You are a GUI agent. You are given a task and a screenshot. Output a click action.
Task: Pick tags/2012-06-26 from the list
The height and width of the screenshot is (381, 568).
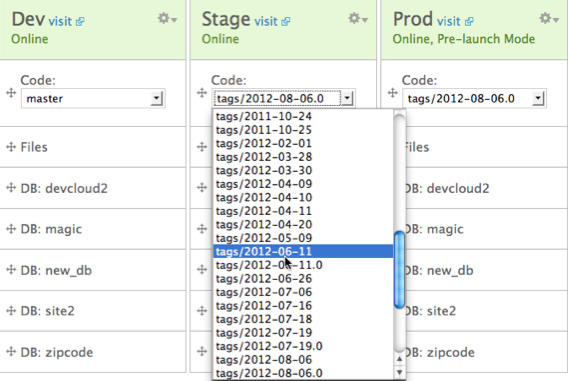coord(303,279)
